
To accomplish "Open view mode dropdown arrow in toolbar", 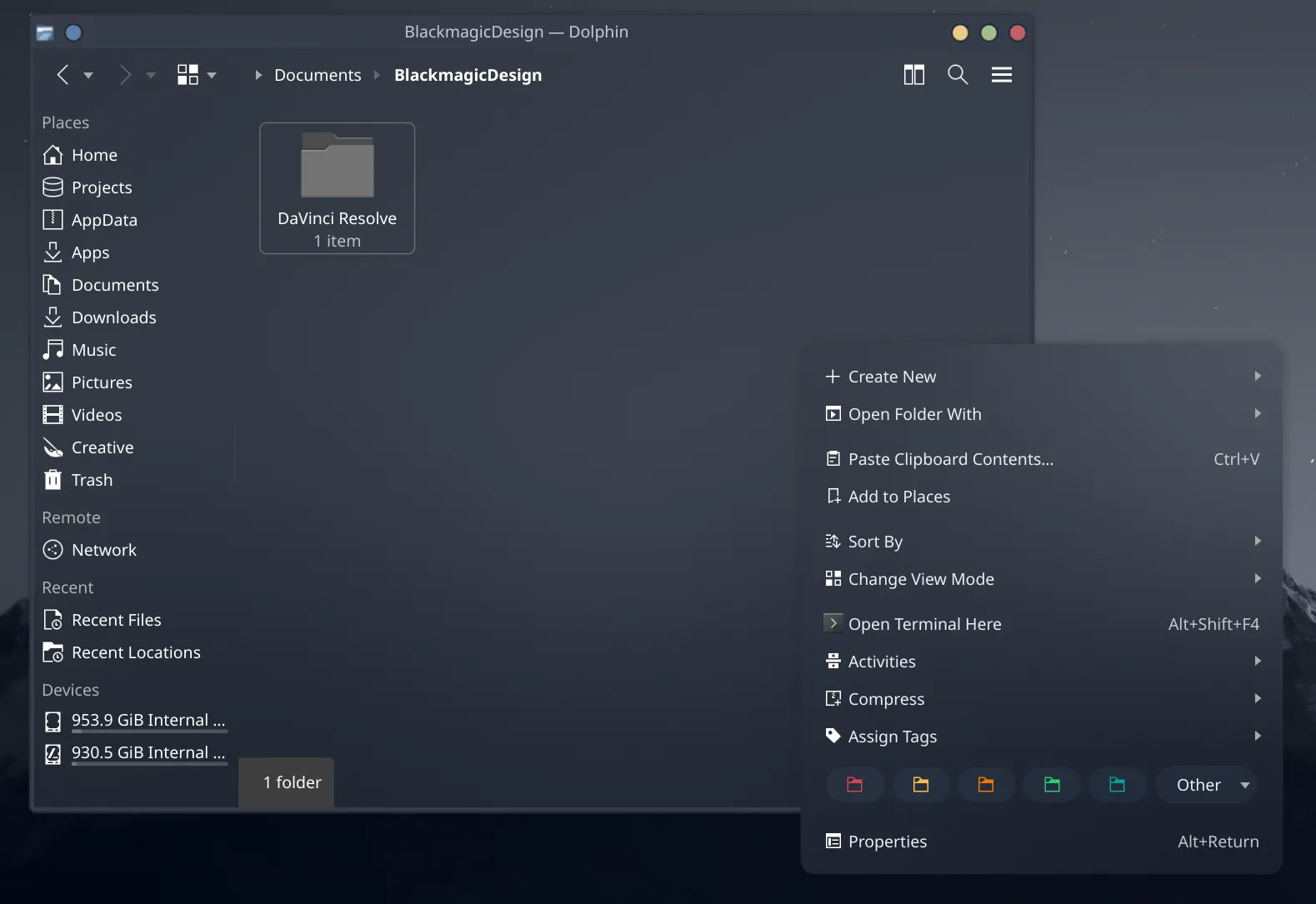I will coord(212,75).
